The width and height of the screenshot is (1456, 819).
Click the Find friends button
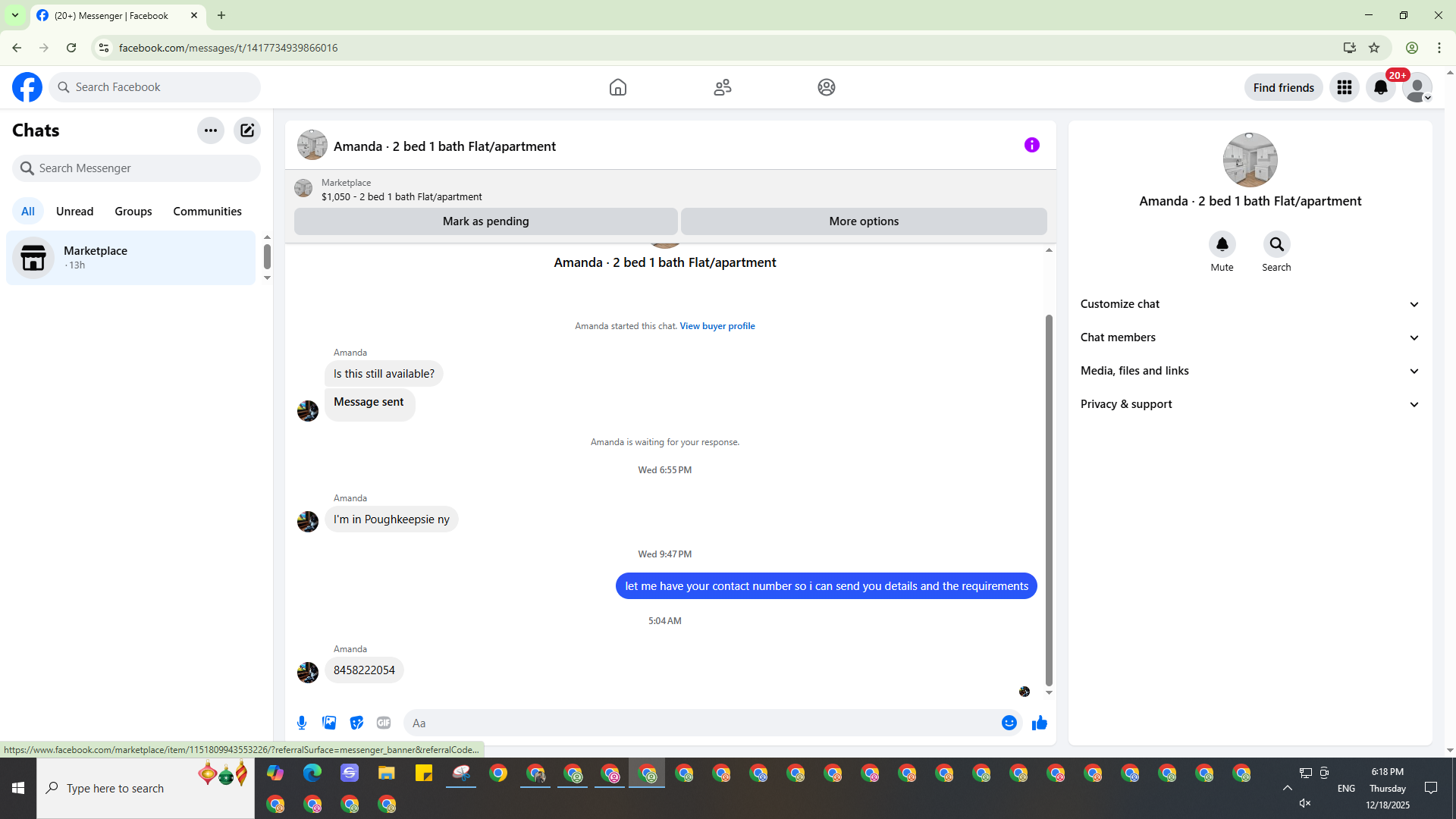pyautogui.click(x=1284, y=87)
